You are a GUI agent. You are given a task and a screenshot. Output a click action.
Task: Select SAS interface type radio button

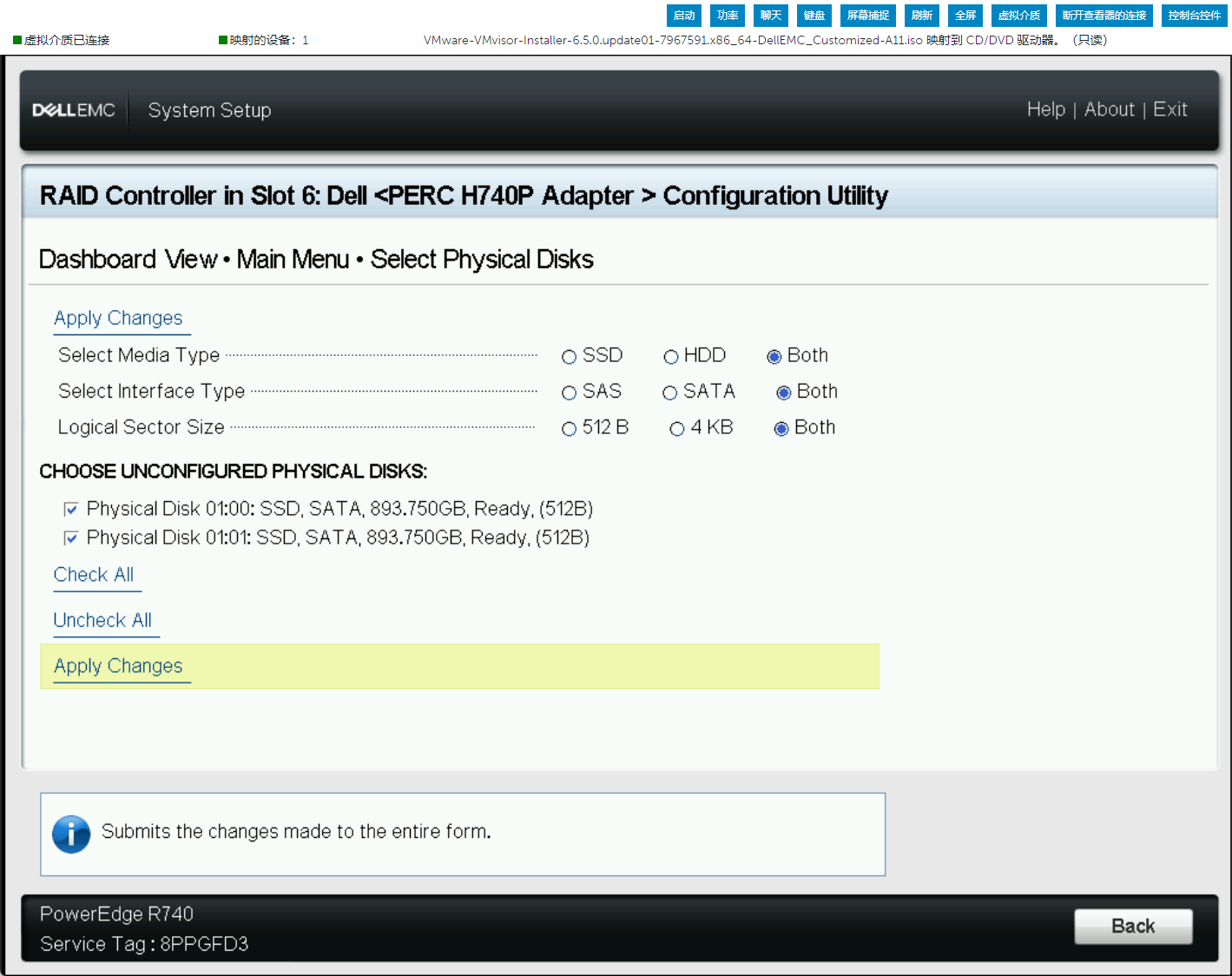[x=570, y=393]
